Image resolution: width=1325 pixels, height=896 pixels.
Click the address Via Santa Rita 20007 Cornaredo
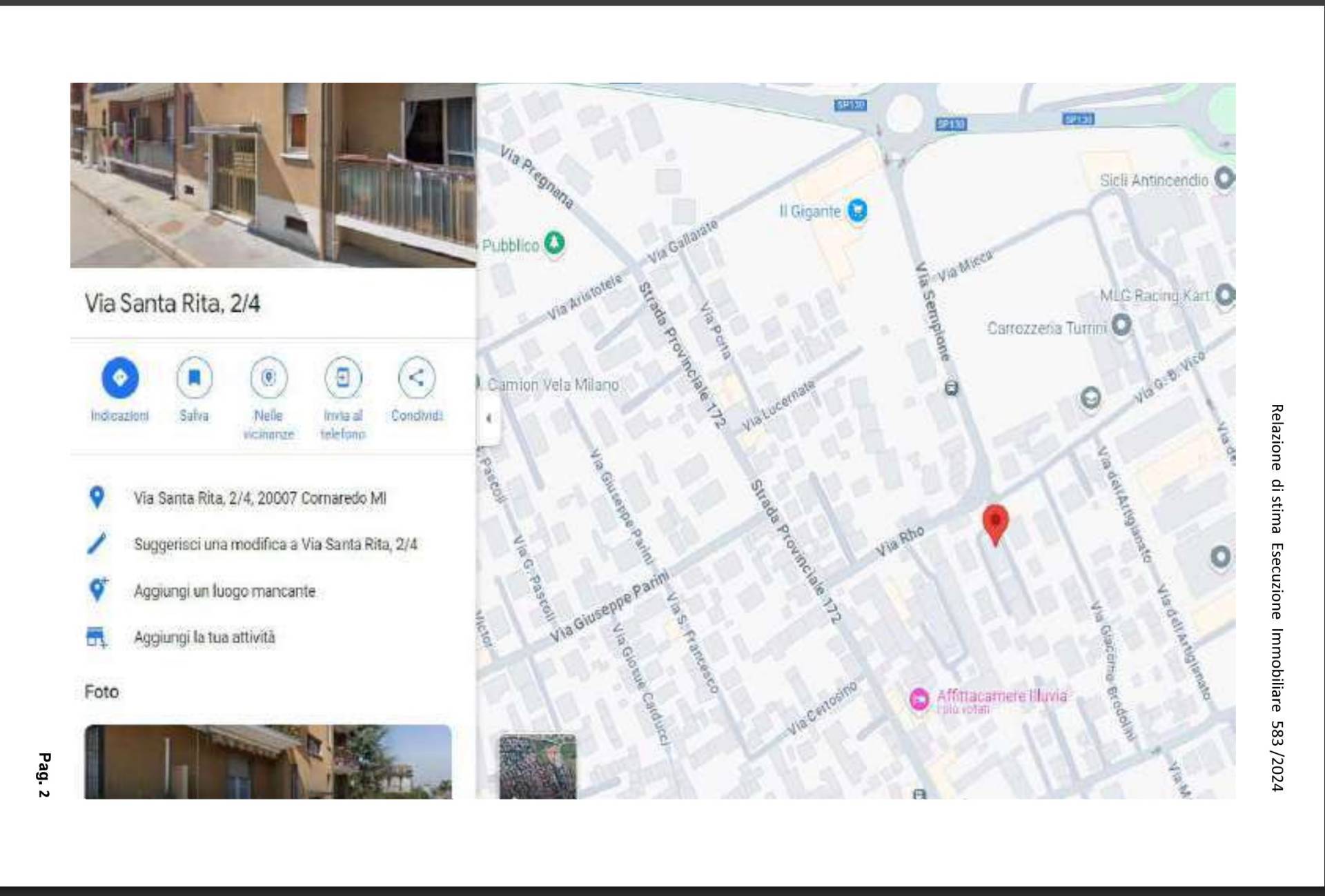tap(259, 498)
